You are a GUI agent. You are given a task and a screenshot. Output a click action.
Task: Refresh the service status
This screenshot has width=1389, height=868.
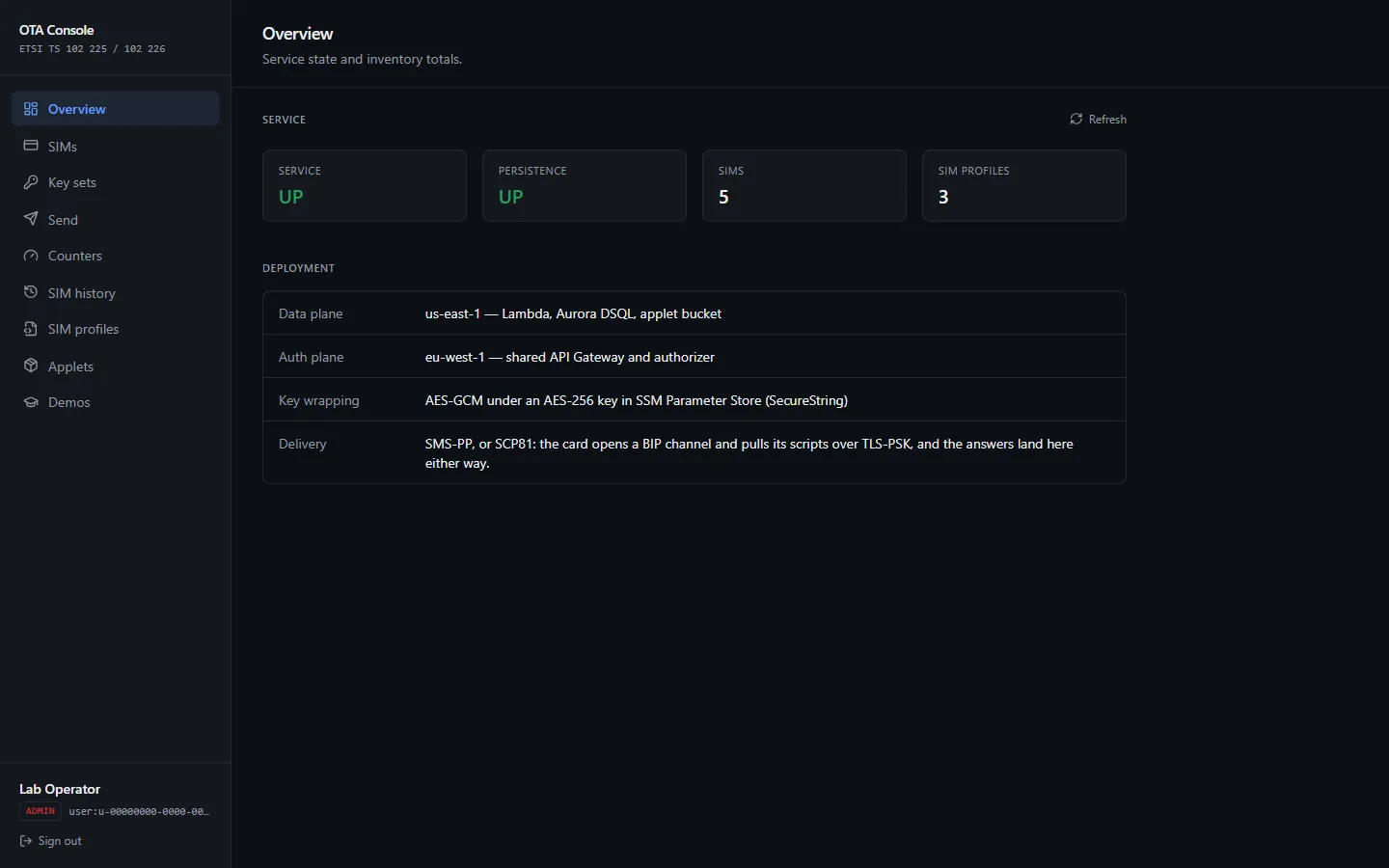(x=1098, y=119)
